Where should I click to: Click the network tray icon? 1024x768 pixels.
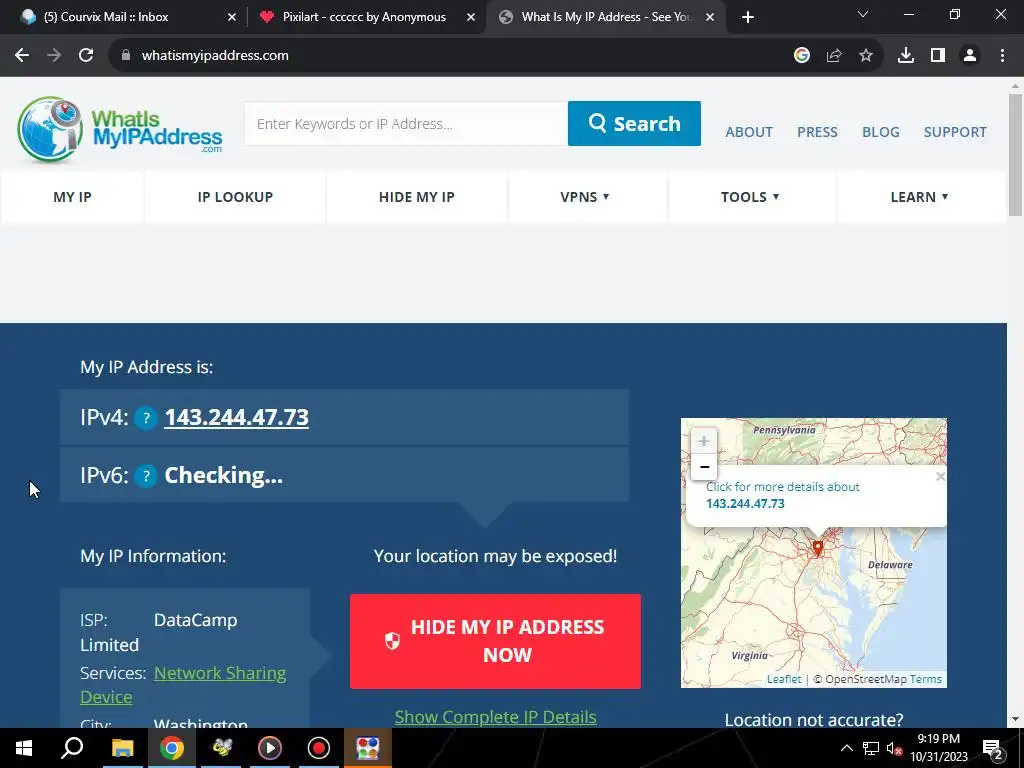[x=871, y=748]
